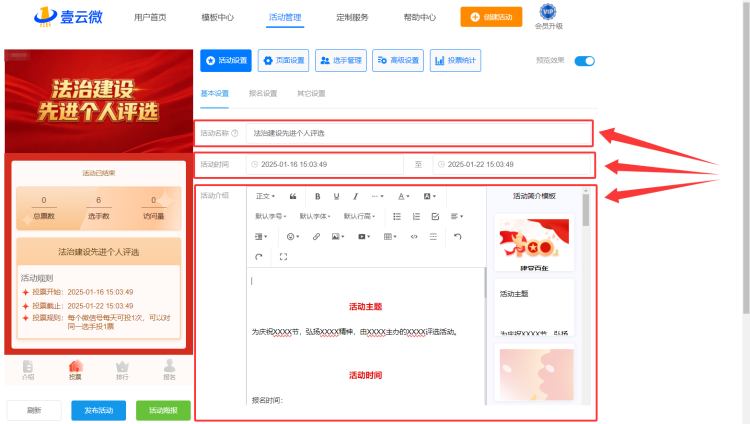This screenshot has width=750, height=424.
Task: Insert a bulleted list
Action: tap(397, 216)
